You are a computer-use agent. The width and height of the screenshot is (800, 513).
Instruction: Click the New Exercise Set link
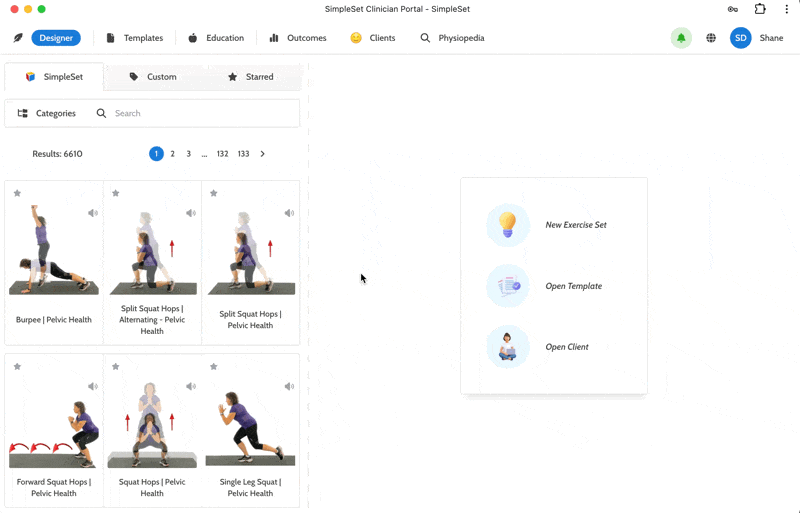coord(576,225)
